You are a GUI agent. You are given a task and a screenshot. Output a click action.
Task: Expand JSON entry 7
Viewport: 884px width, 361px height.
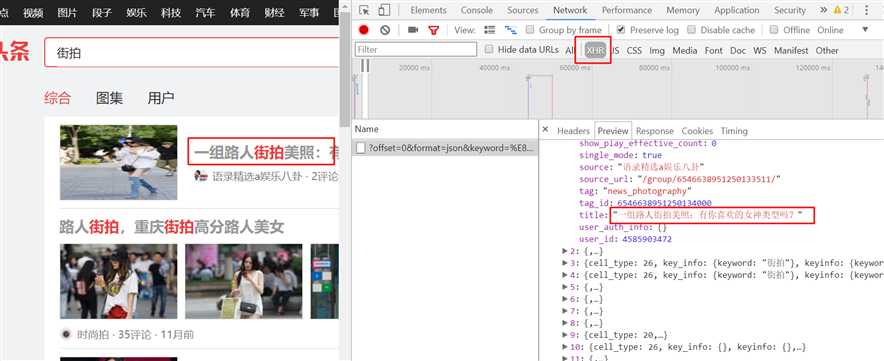(x=565, y=310)
